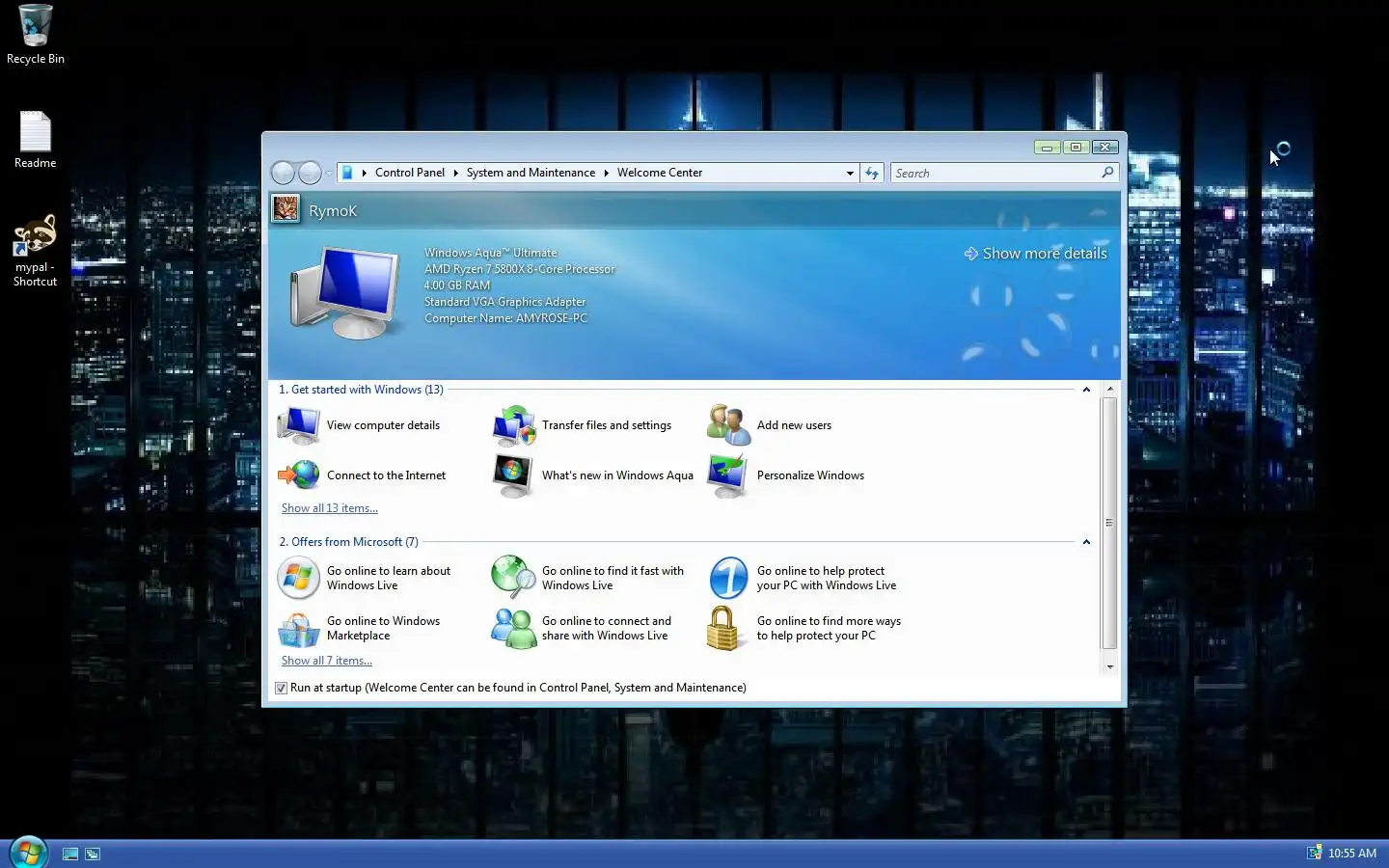This screenshot has width=1389, height=868.
Task: Expand arrow before System and Maintenance breadcrumb
Action: point(455,173)
